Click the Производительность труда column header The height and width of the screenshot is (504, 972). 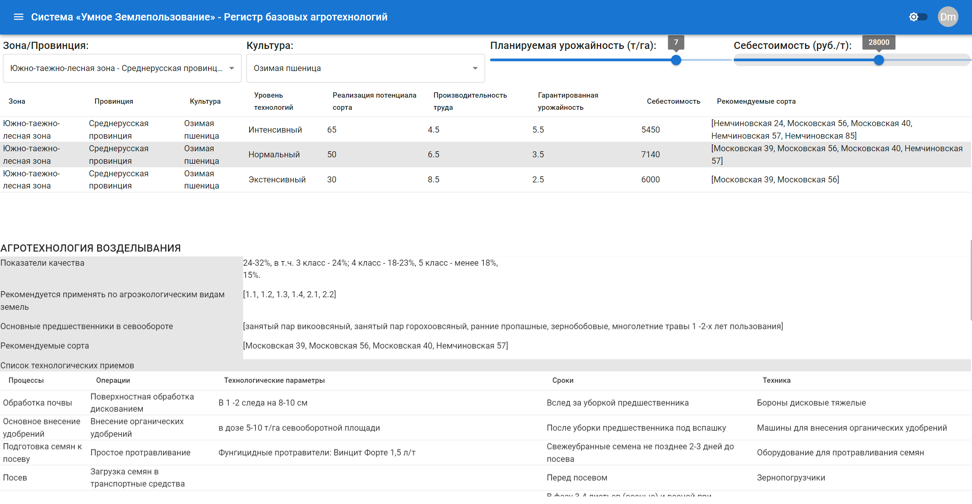(x=470, y=101)
